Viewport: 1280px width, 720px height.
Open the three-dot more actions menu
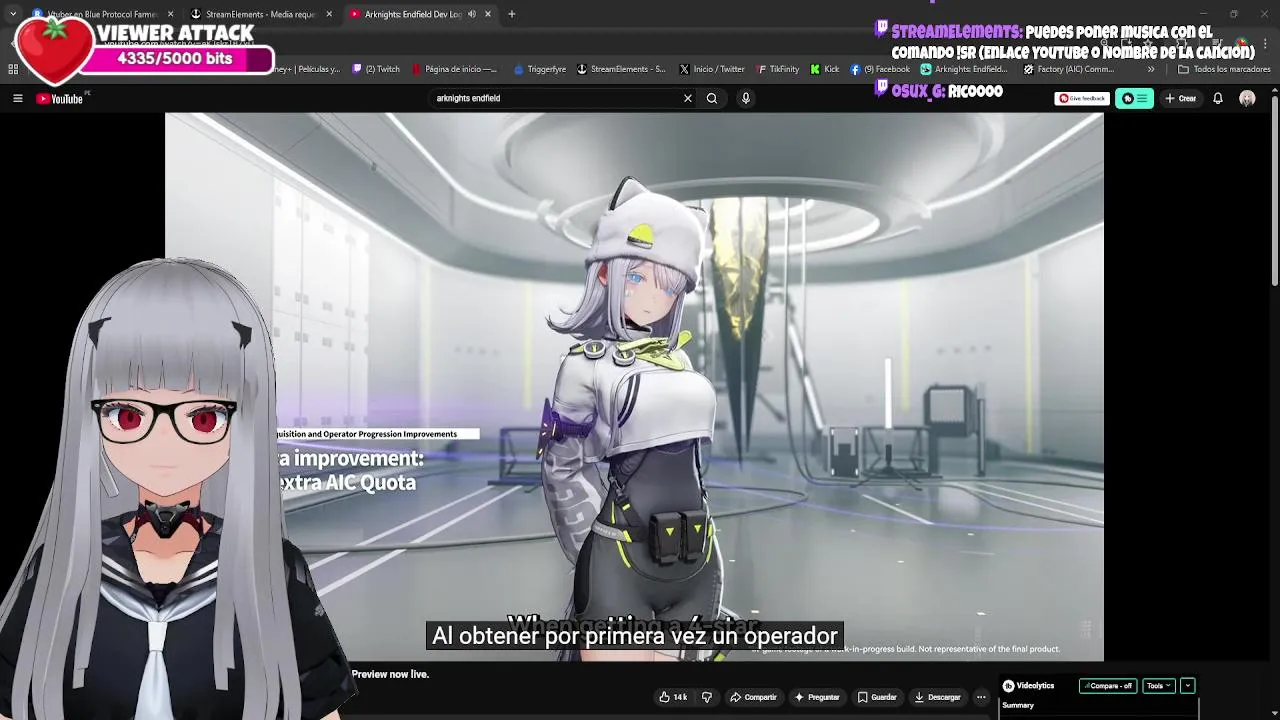(x=981, y=697)
